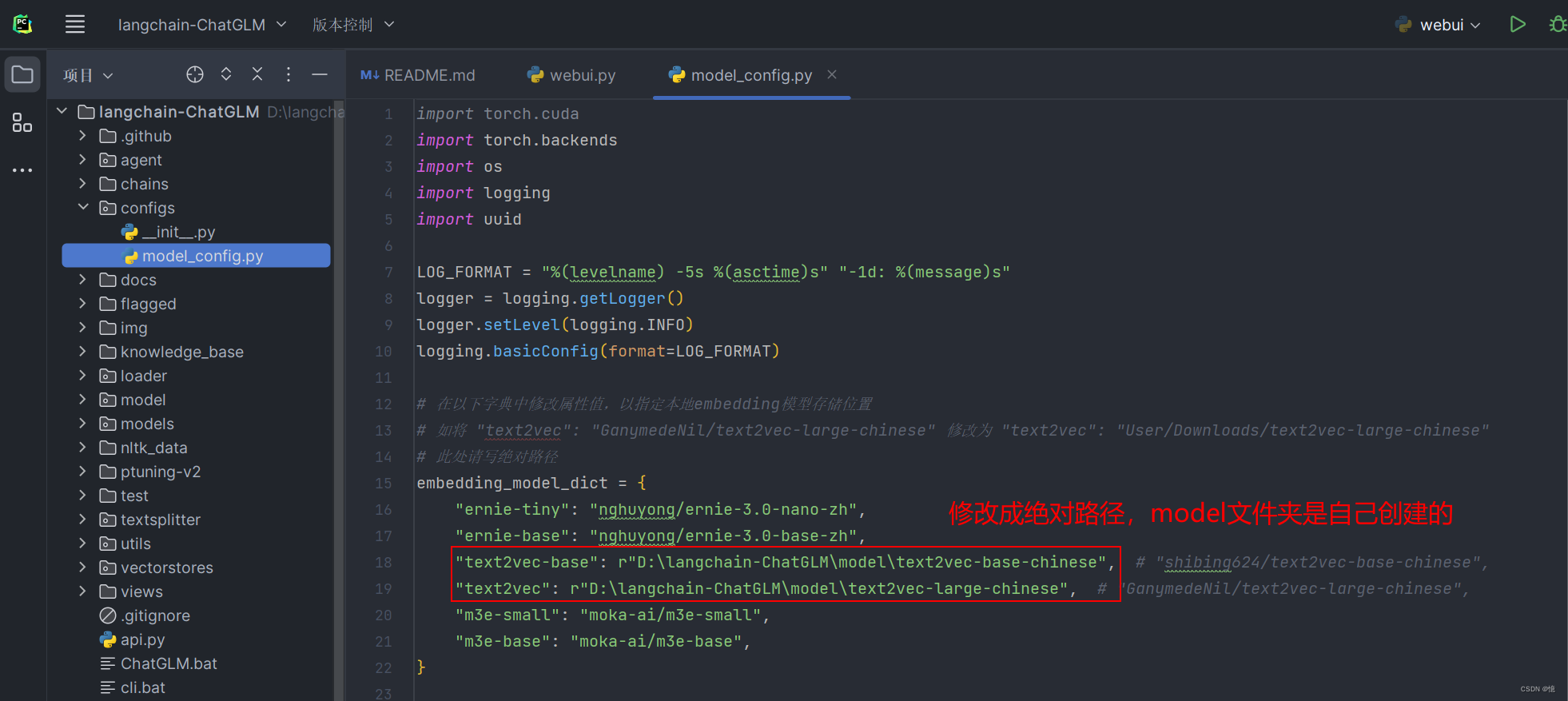Select the test folder
This screenshot has height=701, width=1568.
click(x=124, y=496)
